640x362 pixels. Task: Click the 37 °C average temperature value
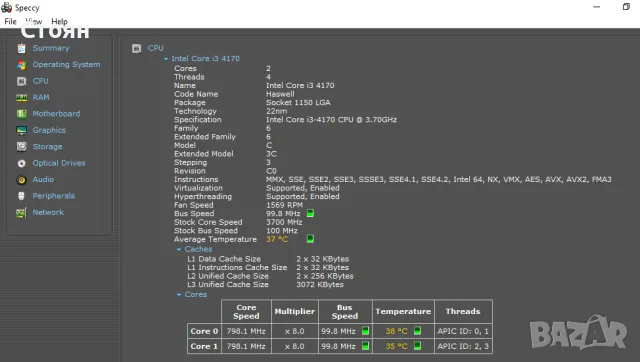277,239
